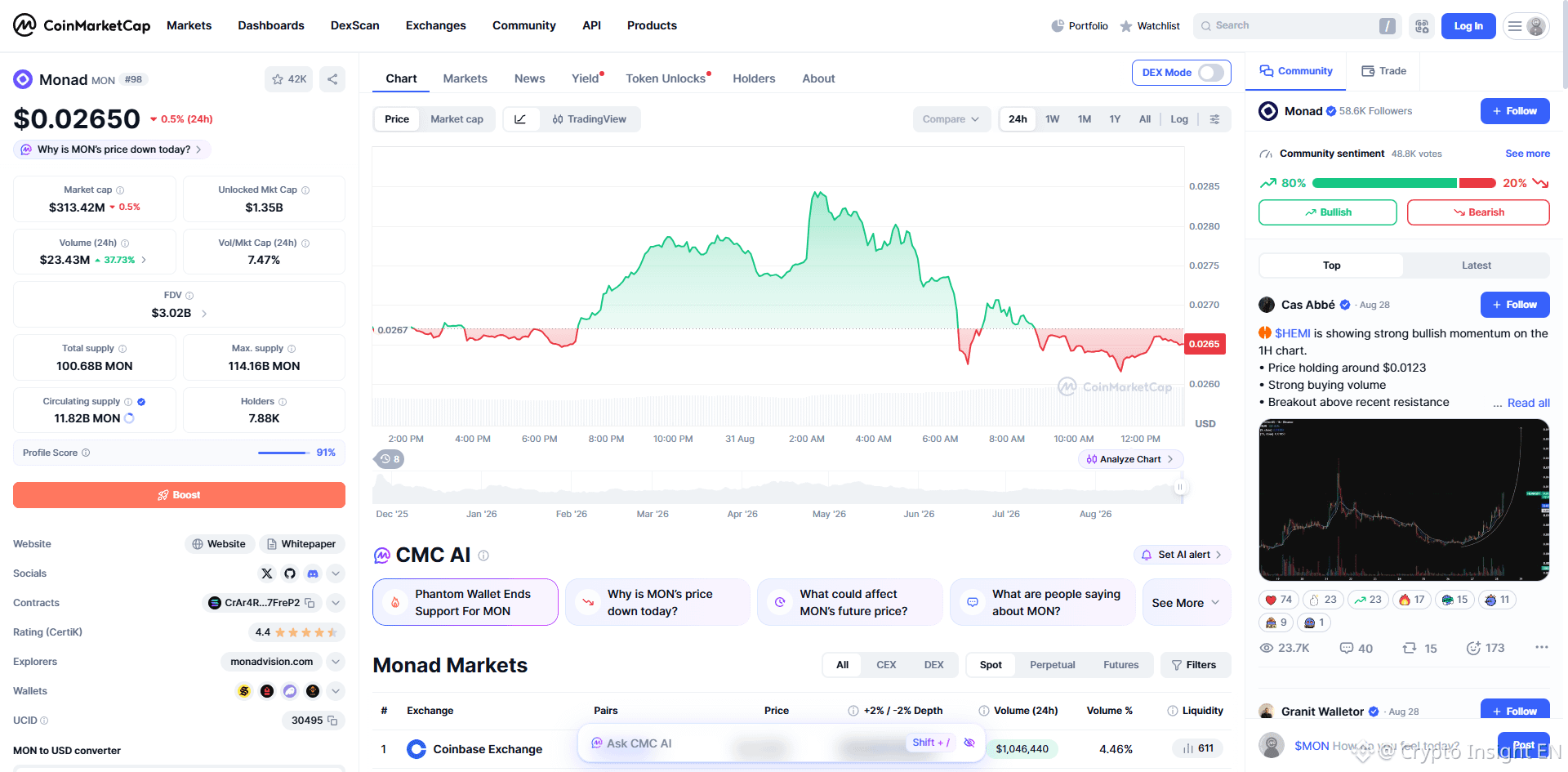Copy the contract address CrAr4R...7FreP2
The width and height of the screenshot is (1568, 772).
310,603
